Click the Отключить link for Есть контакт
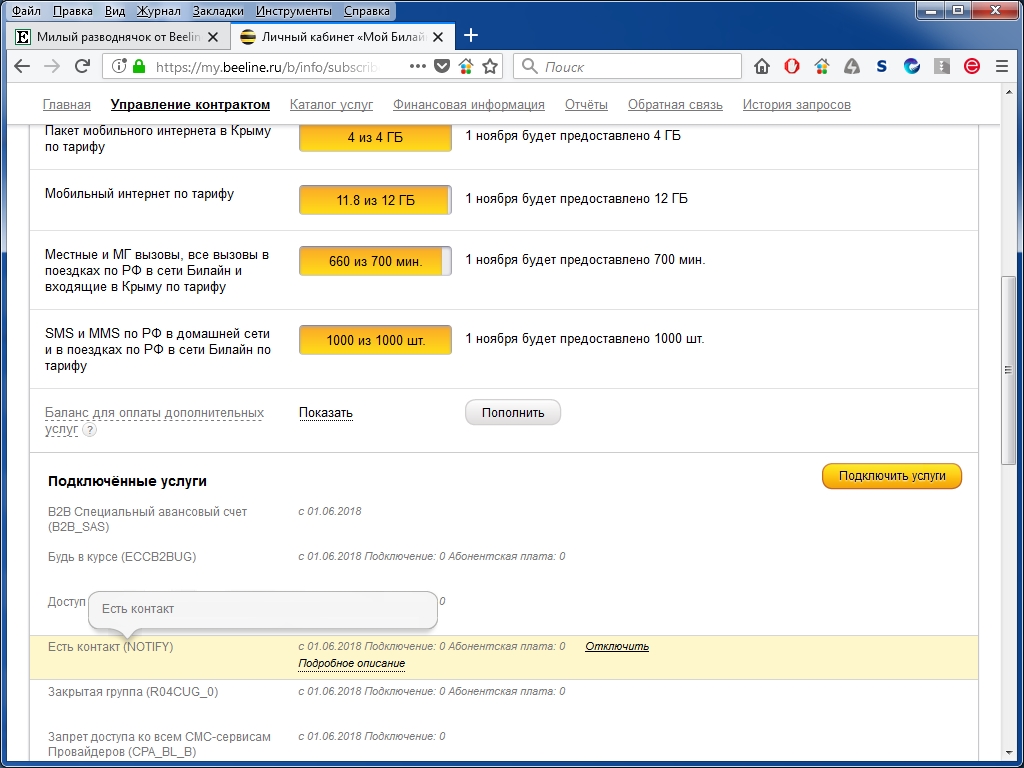The height and width of the screenshot is (768, 1024). 617,646
